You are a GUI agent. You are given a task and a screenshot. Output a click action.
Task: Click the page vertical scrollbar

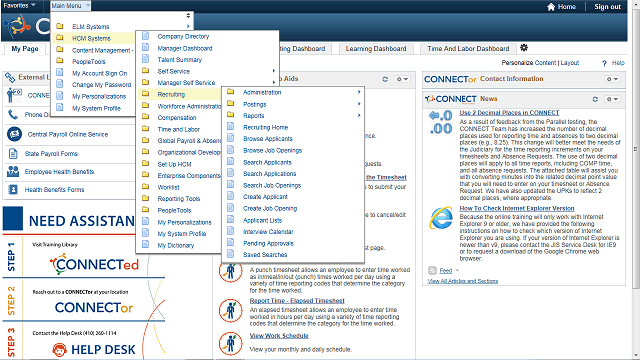point(636,149)
